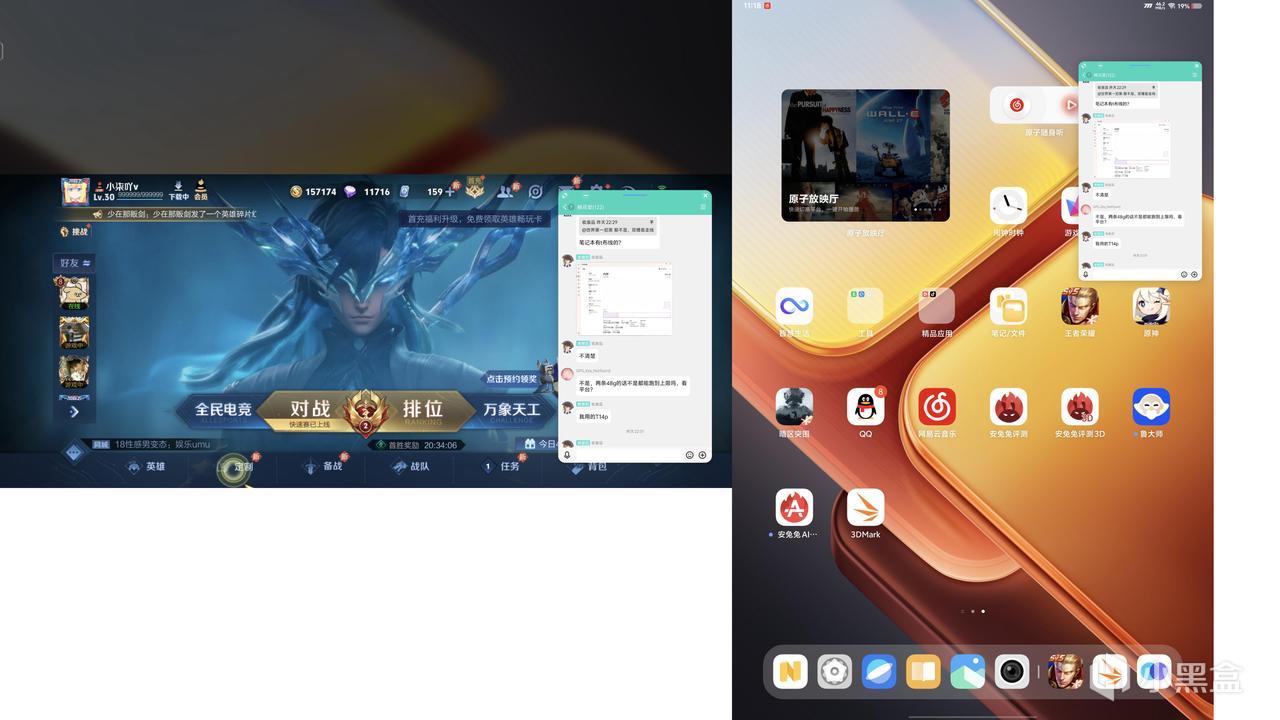Tap the emoji icon in home-screen chat window

click(x=1184, y=274)
